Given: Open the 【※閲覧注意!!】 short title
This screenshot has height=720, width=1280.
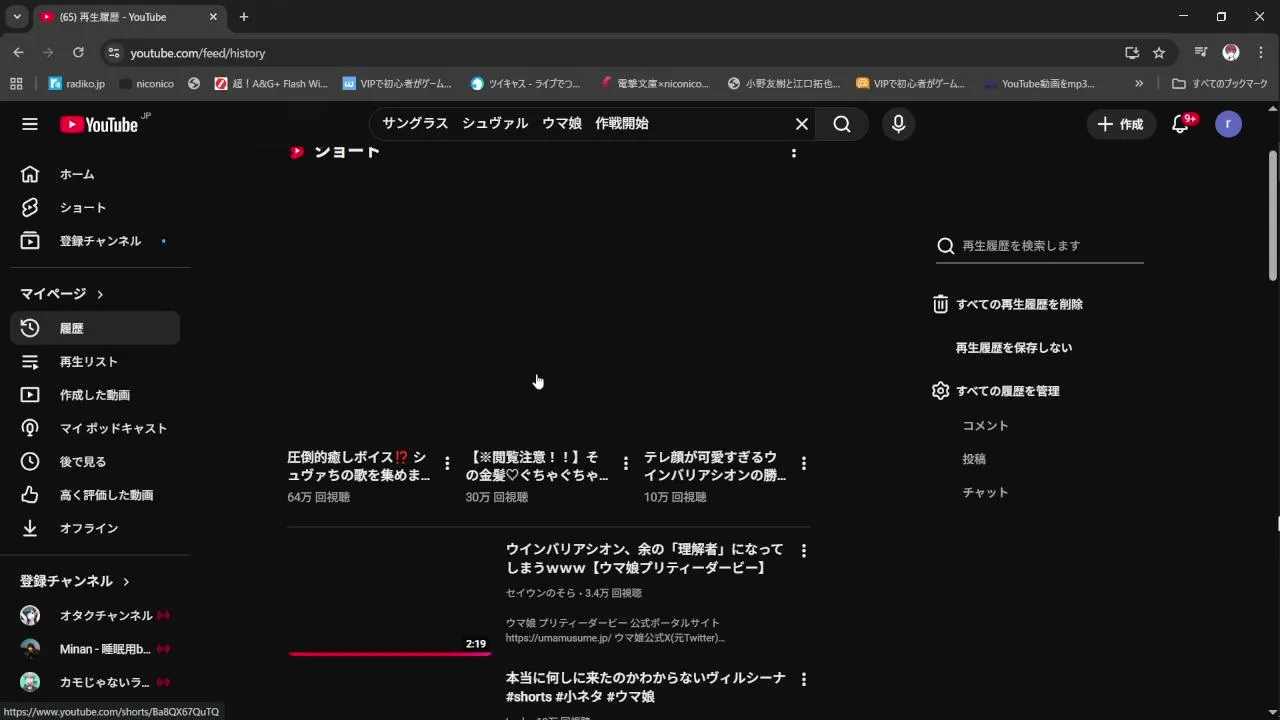Looking at the screenshot, I should click(537, 466).
